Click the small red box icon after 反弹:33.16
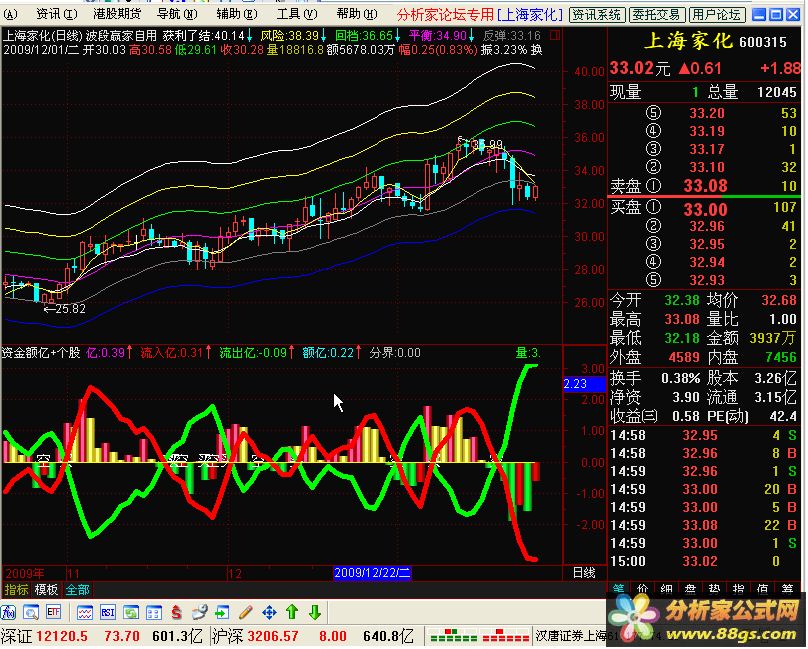Screen dimensions: 808x649 point(554,36)
